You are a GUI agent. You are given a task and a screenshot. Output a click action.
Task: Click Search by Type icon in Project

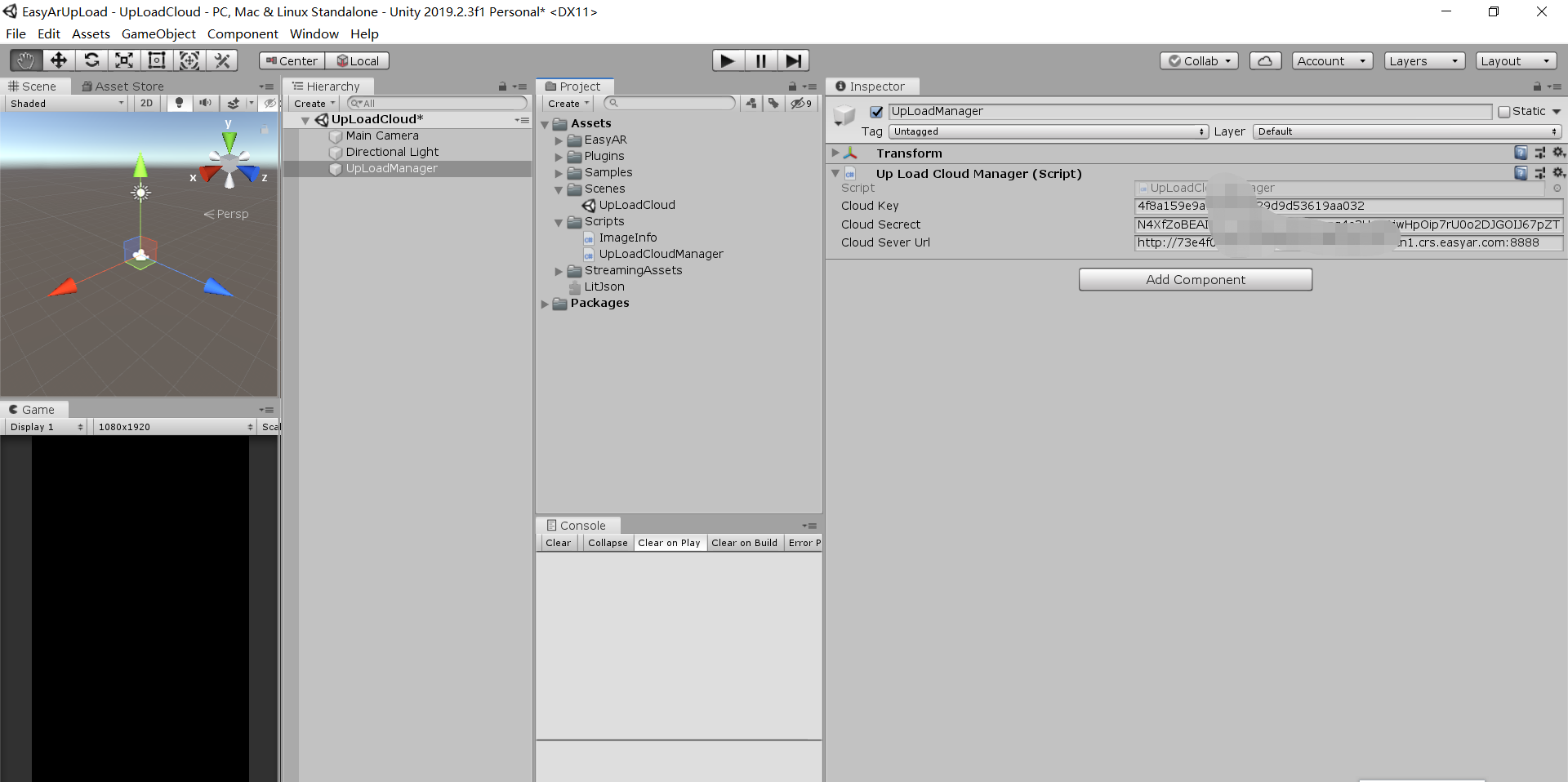click(x=751, y=104)
